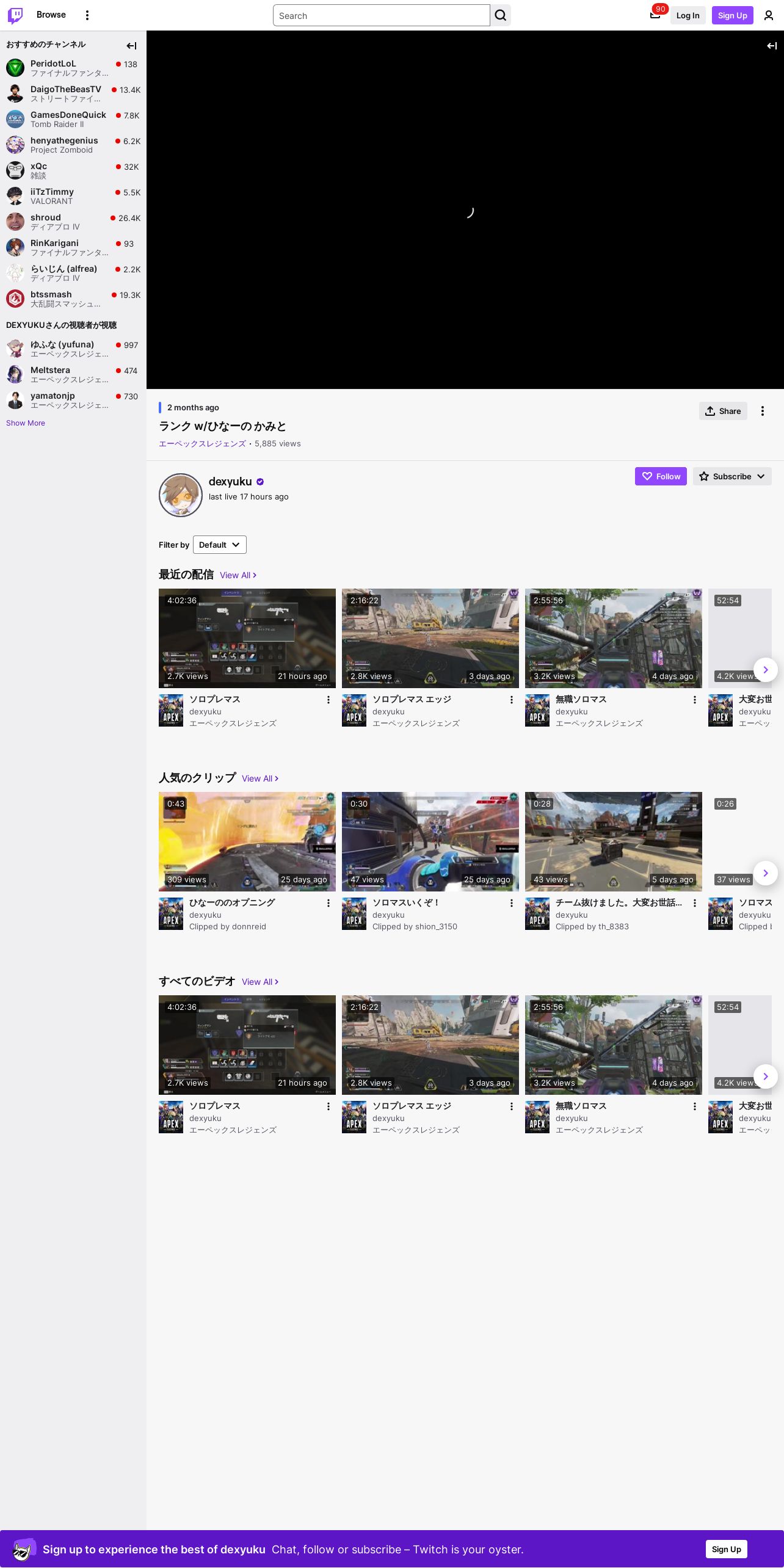The image size is (784, 1568).
Task: Expand the Subscribe dropdown button
Action: click(732, 476)
